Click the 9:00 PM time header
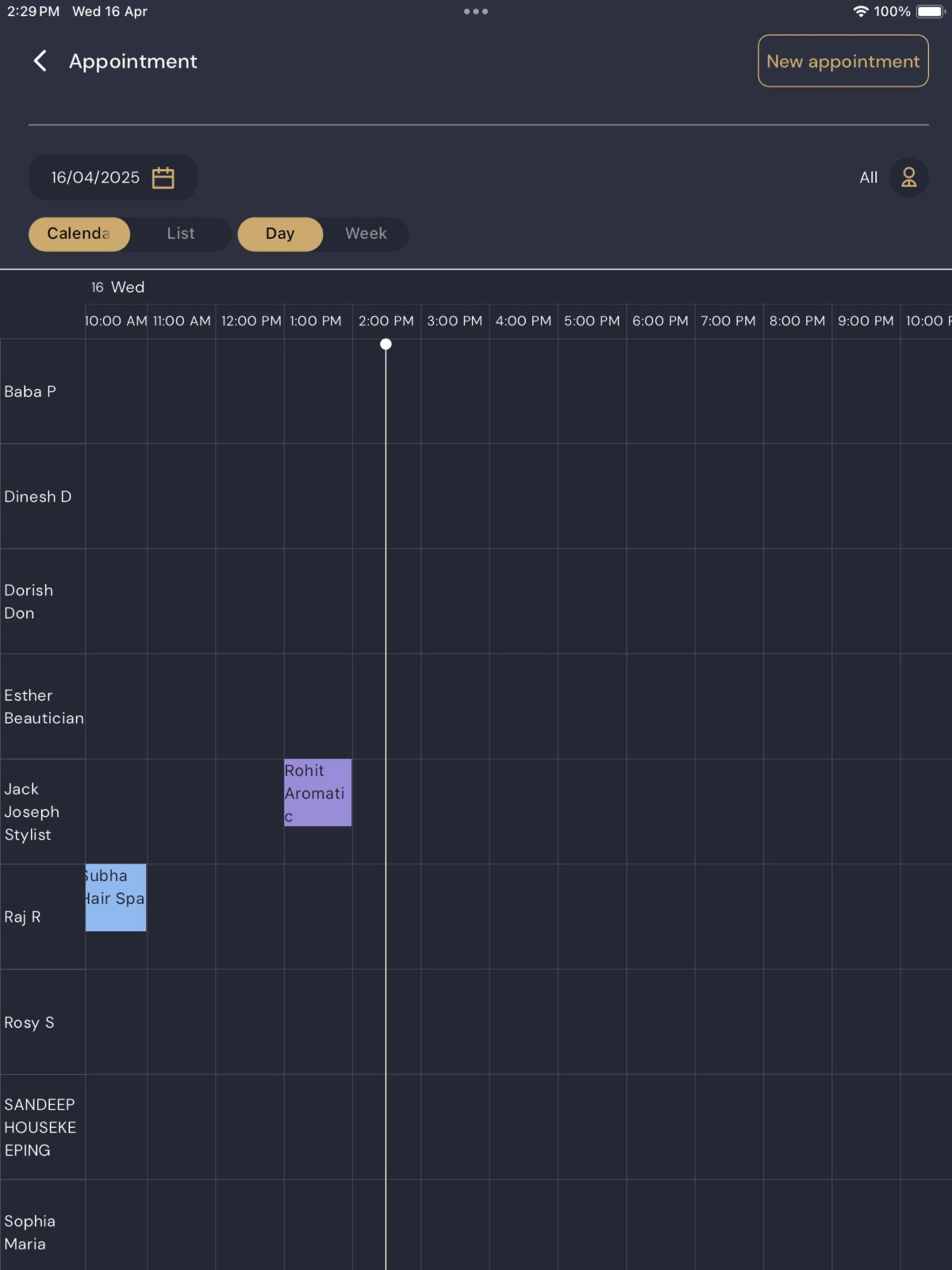Image resolution: width=952 pixels, height=1270 pixels. point(865,321)
